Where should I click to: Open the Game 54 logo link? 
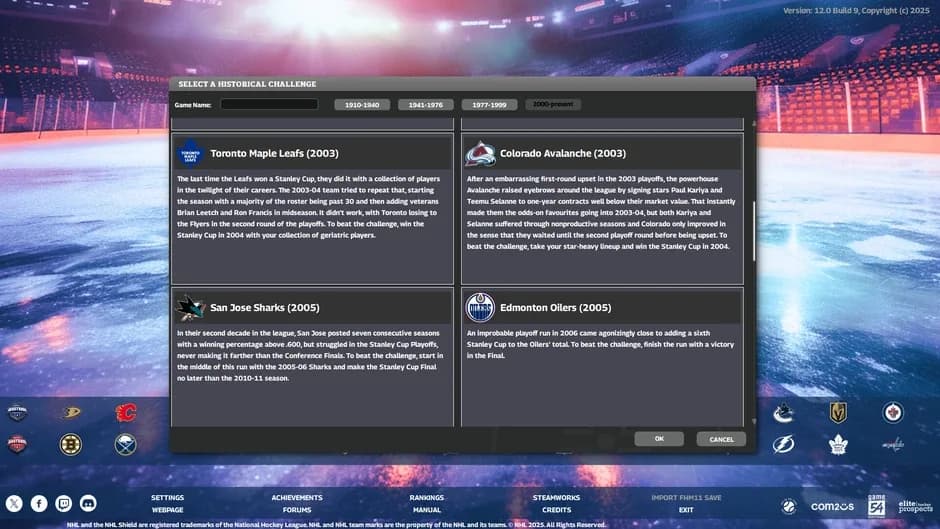[x=876, y=506]
